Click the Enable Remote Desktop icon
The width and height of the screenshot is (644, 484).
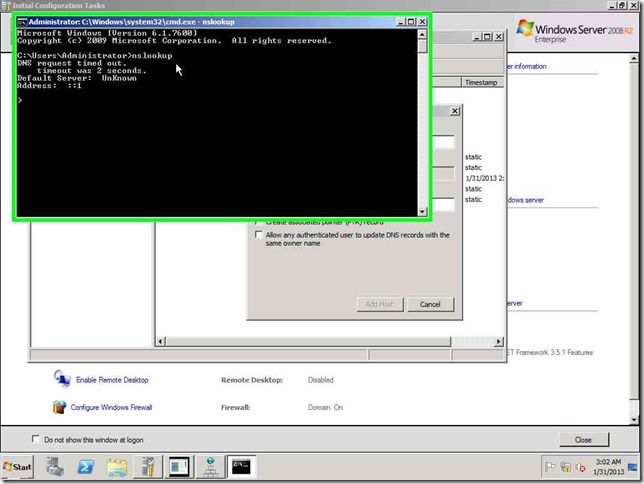pyautogui.click(x=62, y=379)
